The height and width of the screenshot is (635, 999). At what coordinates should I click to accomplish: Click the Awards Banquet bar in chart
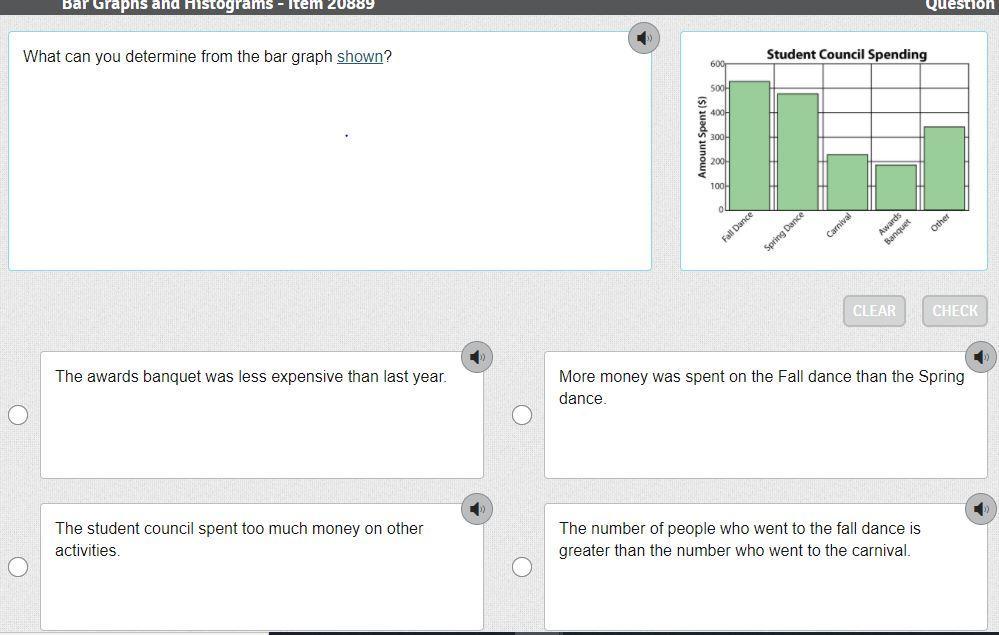click(895, 187)
